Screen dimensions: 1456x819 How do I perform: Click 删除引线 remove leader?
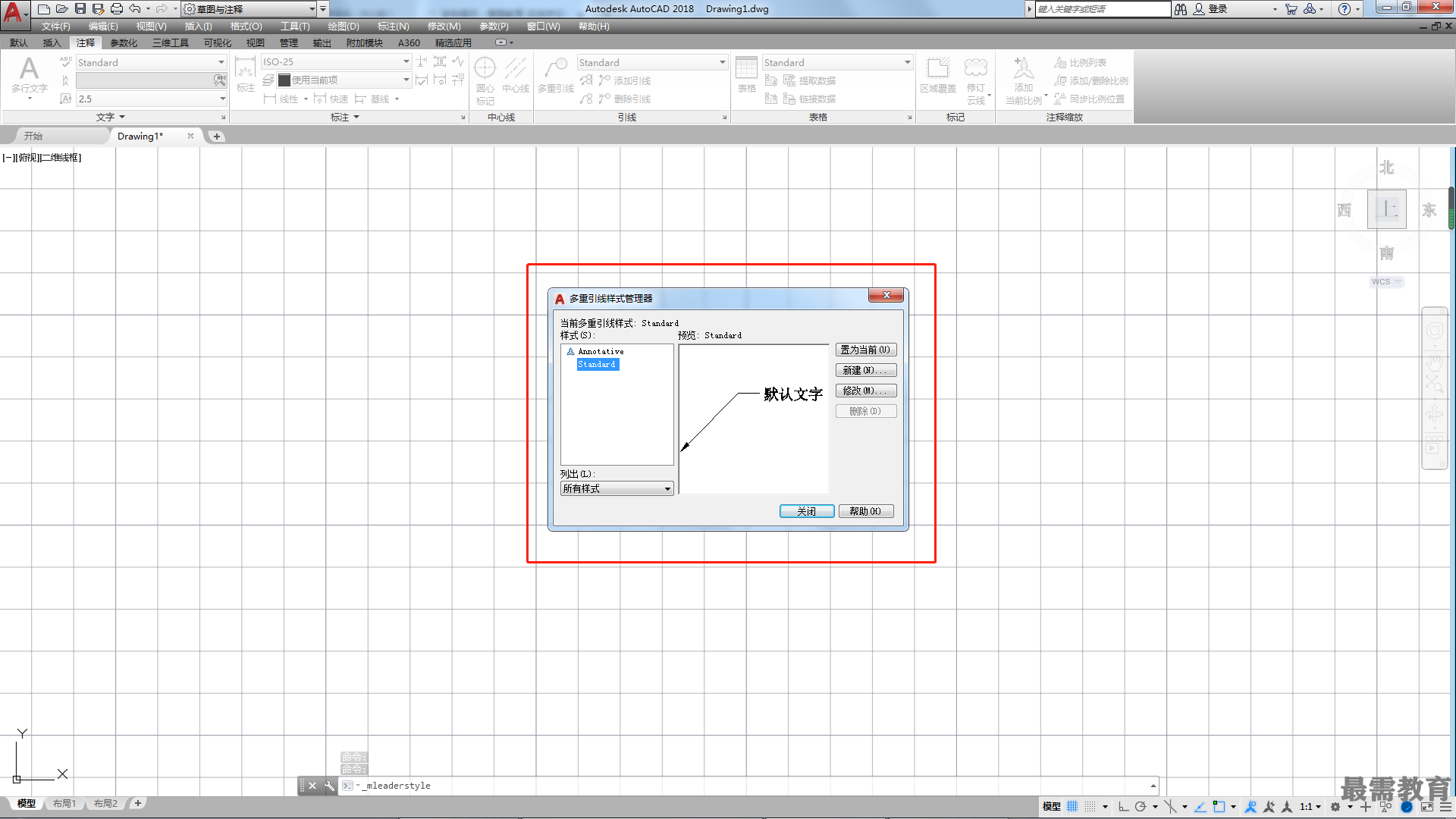[625, 99]
